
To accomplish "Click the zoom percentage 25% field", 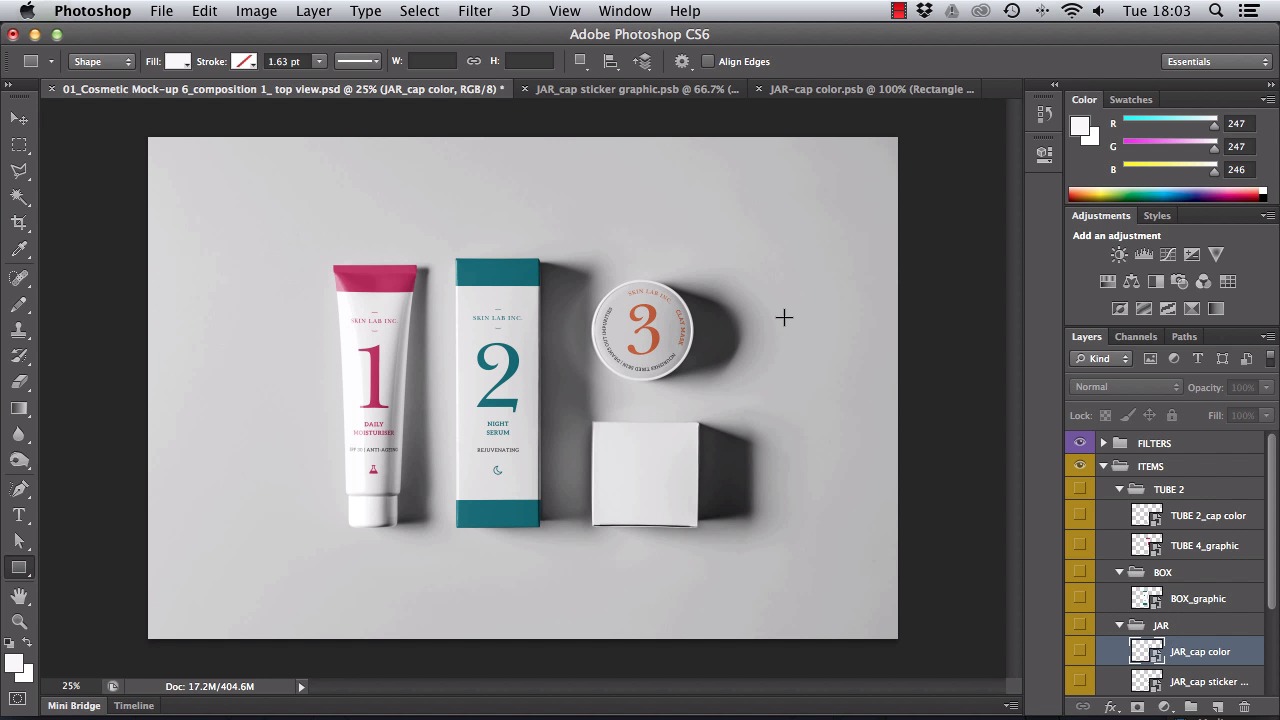I will [x=71, y=686].
